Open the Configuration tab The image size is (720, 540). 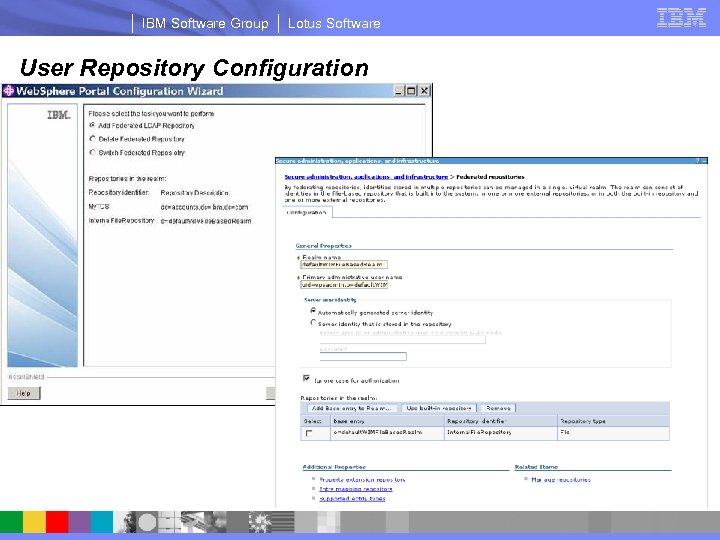pyautogui.click(x=306, y=213)
